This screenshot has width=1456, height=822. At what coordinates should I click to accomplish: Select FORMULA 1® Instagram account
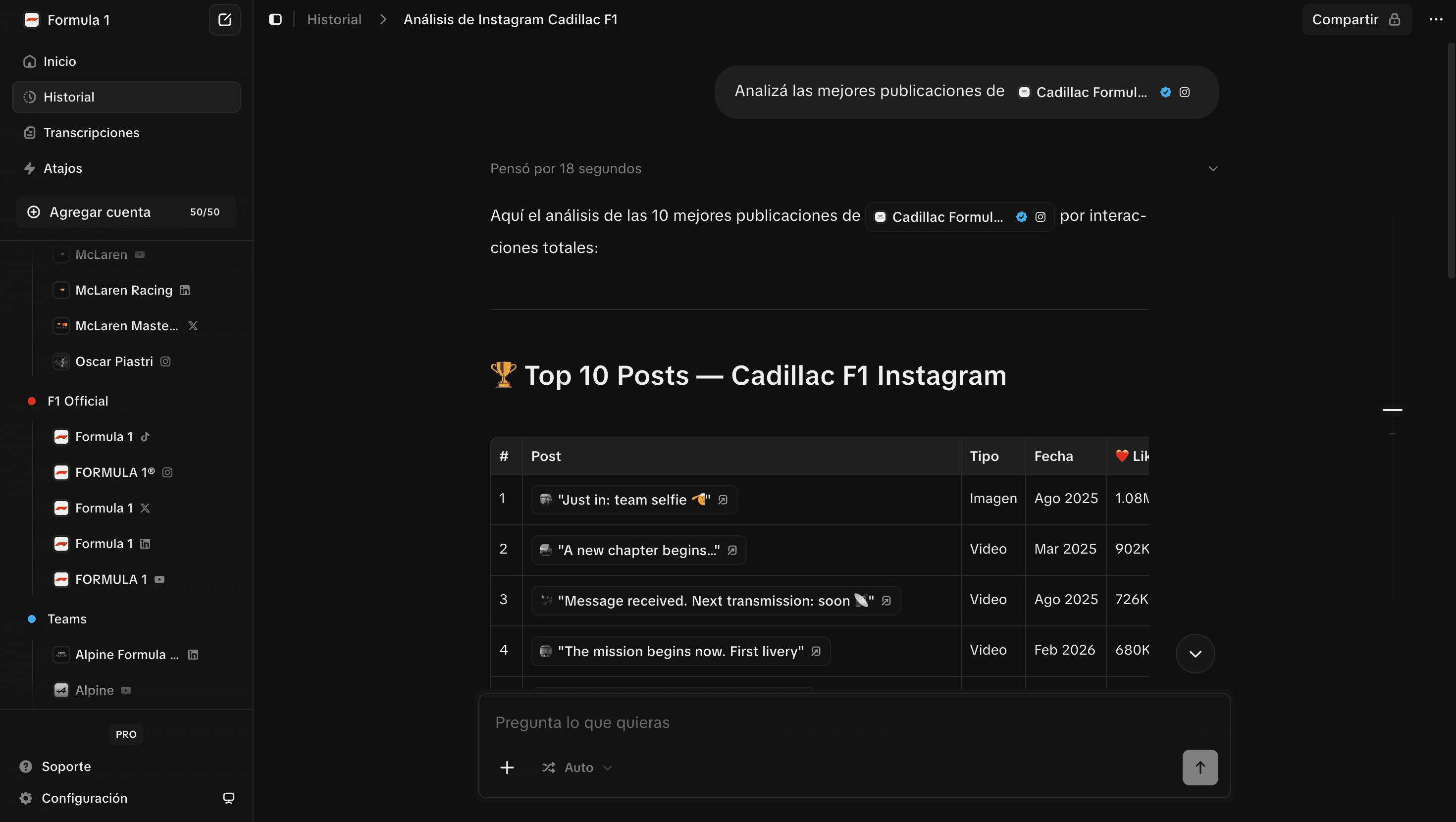113,472
